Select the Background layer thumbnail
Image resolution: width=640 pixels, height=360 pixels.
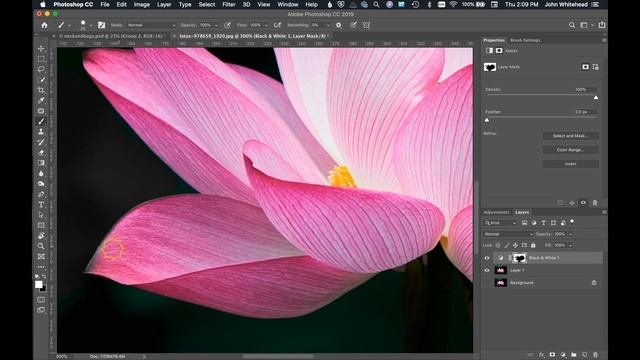(x=501, y=282)
